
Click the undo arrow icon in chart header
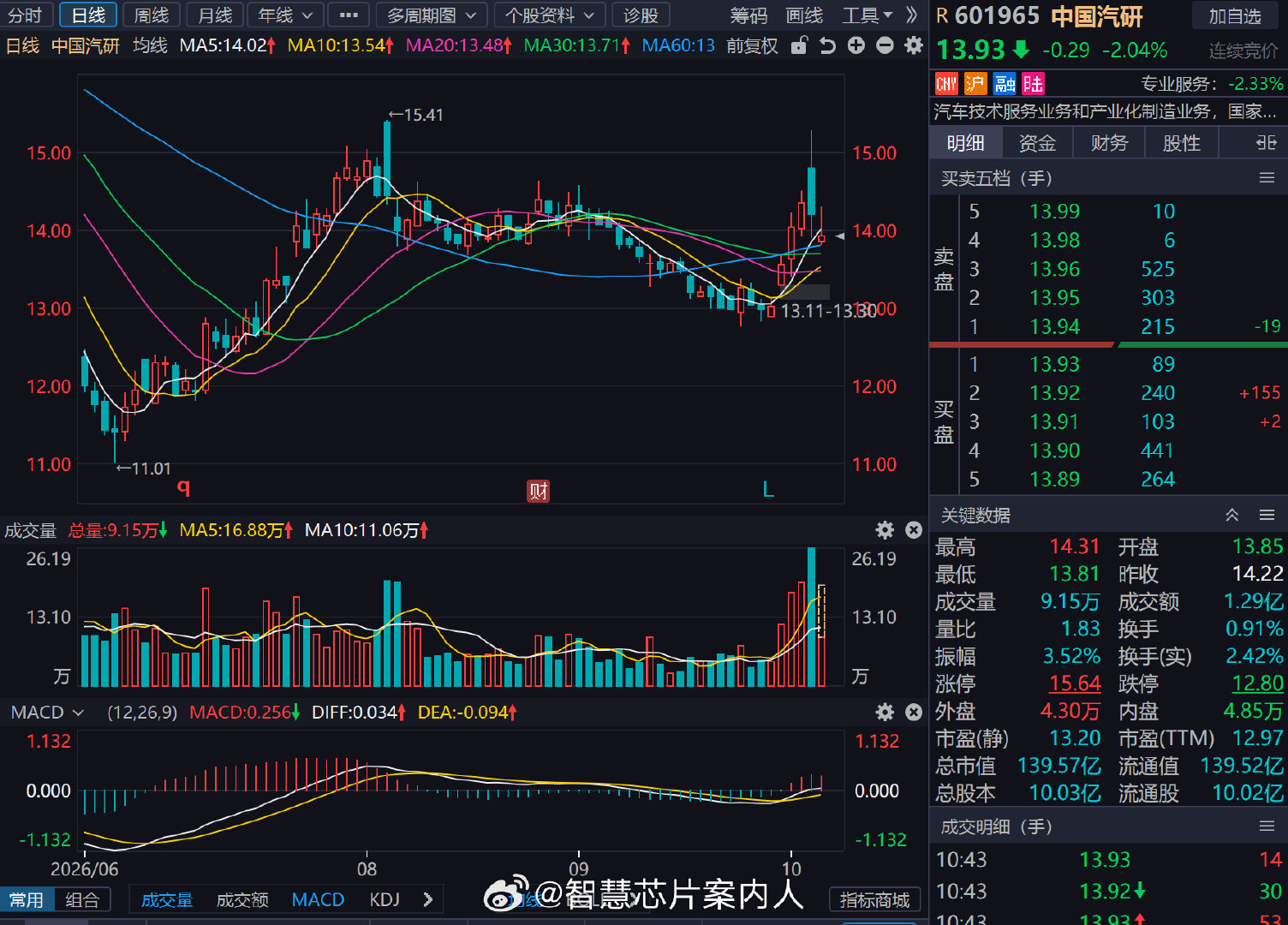click(827, 45)
